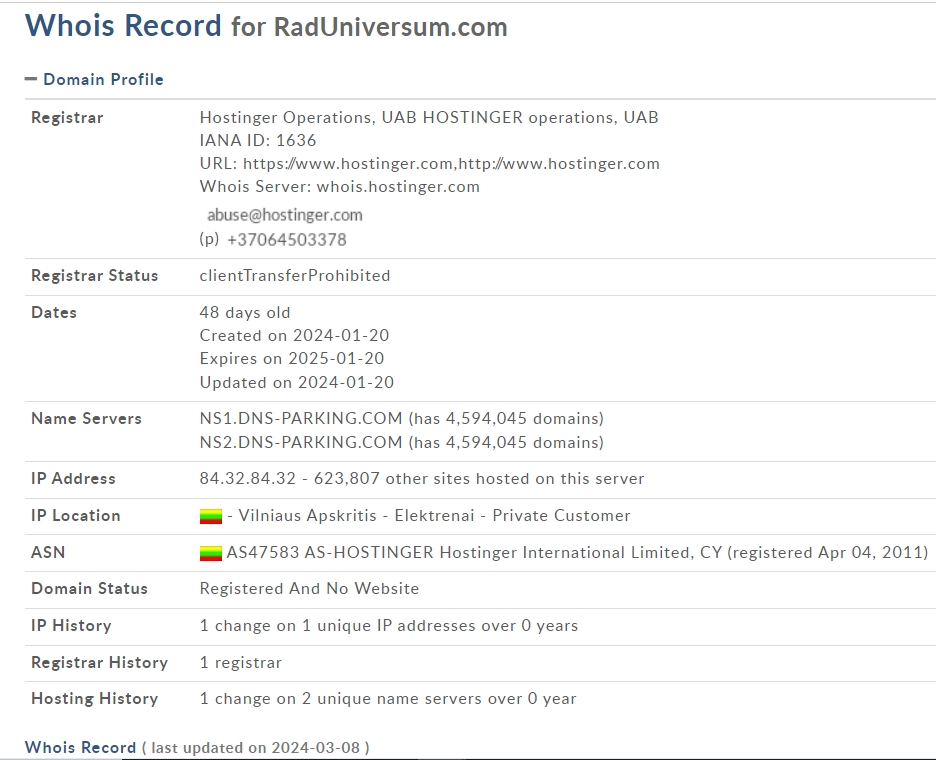Click the IP address 84.32.84.32 value

[248, 479]
